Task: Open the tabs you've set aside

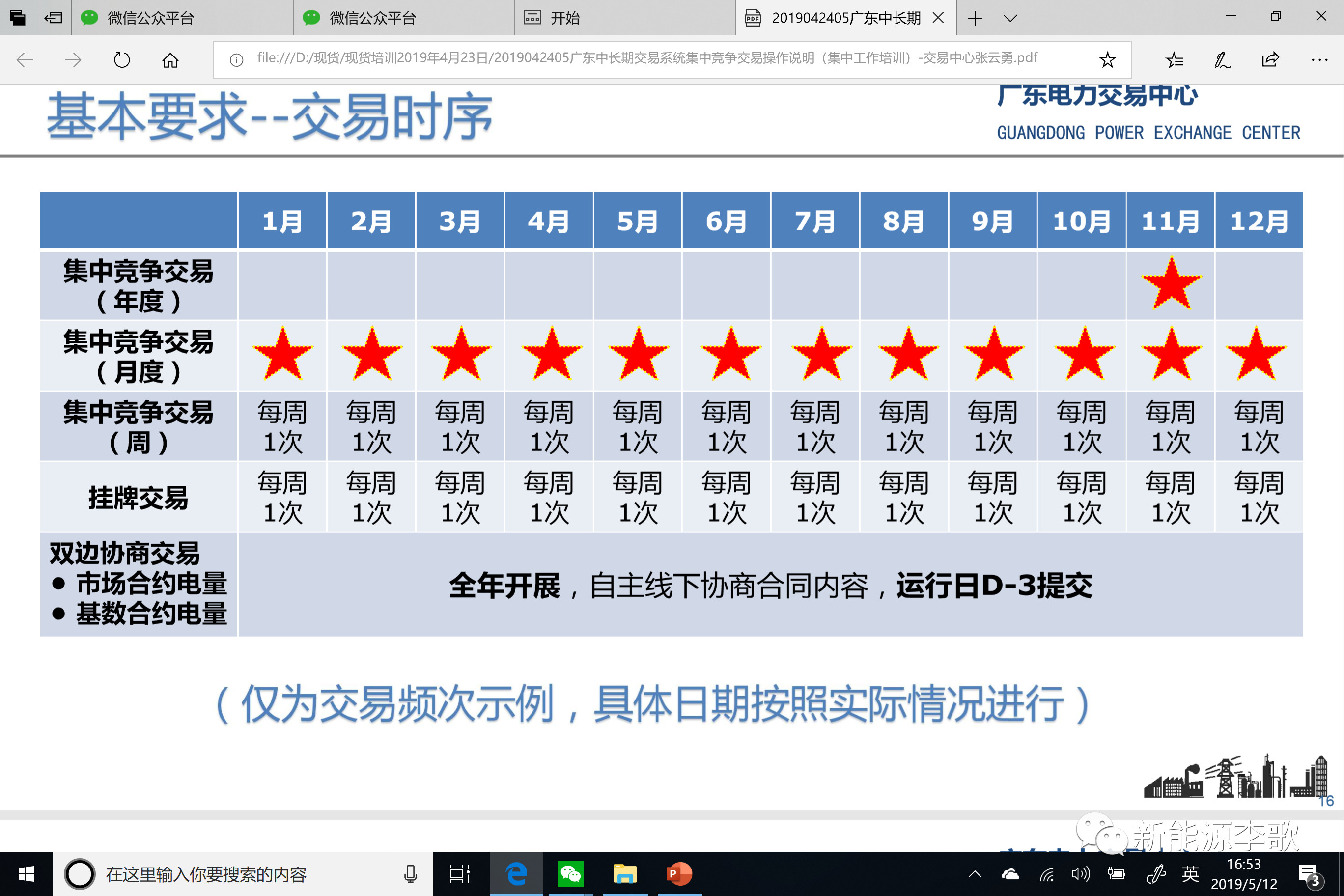Action: tap(18, 18)
